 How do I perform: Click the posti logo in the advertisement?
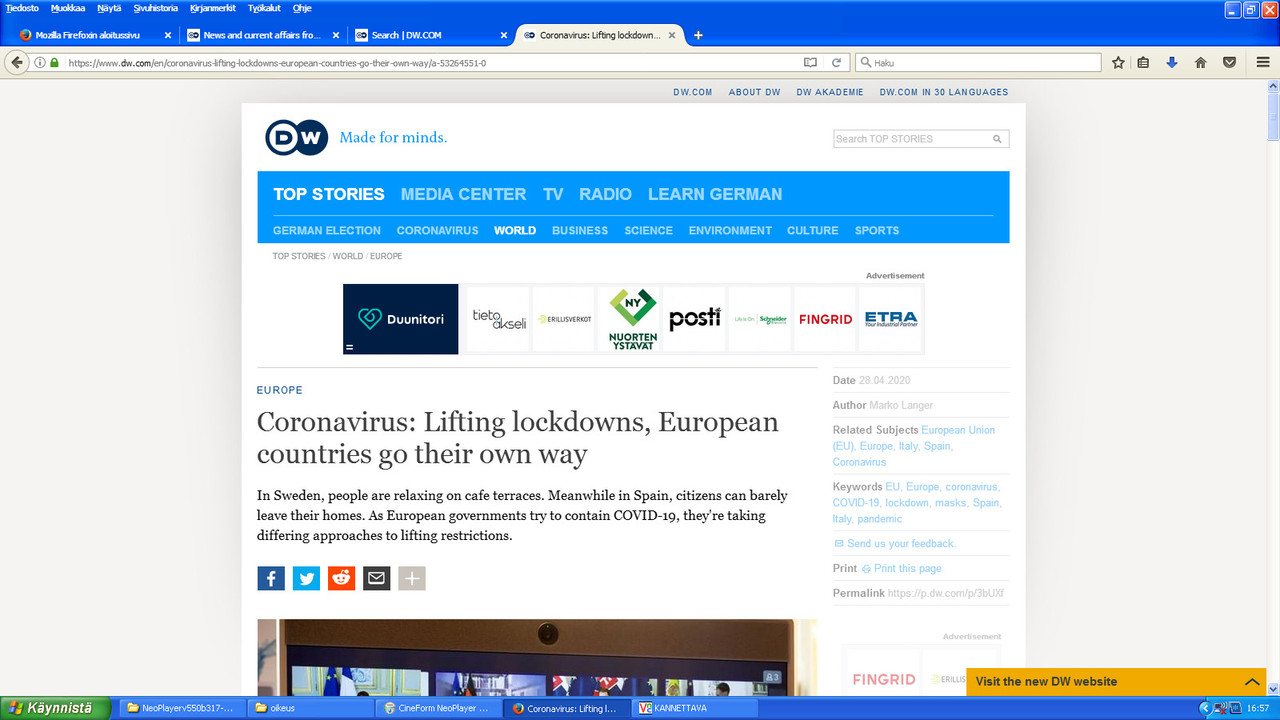(694, 319)
